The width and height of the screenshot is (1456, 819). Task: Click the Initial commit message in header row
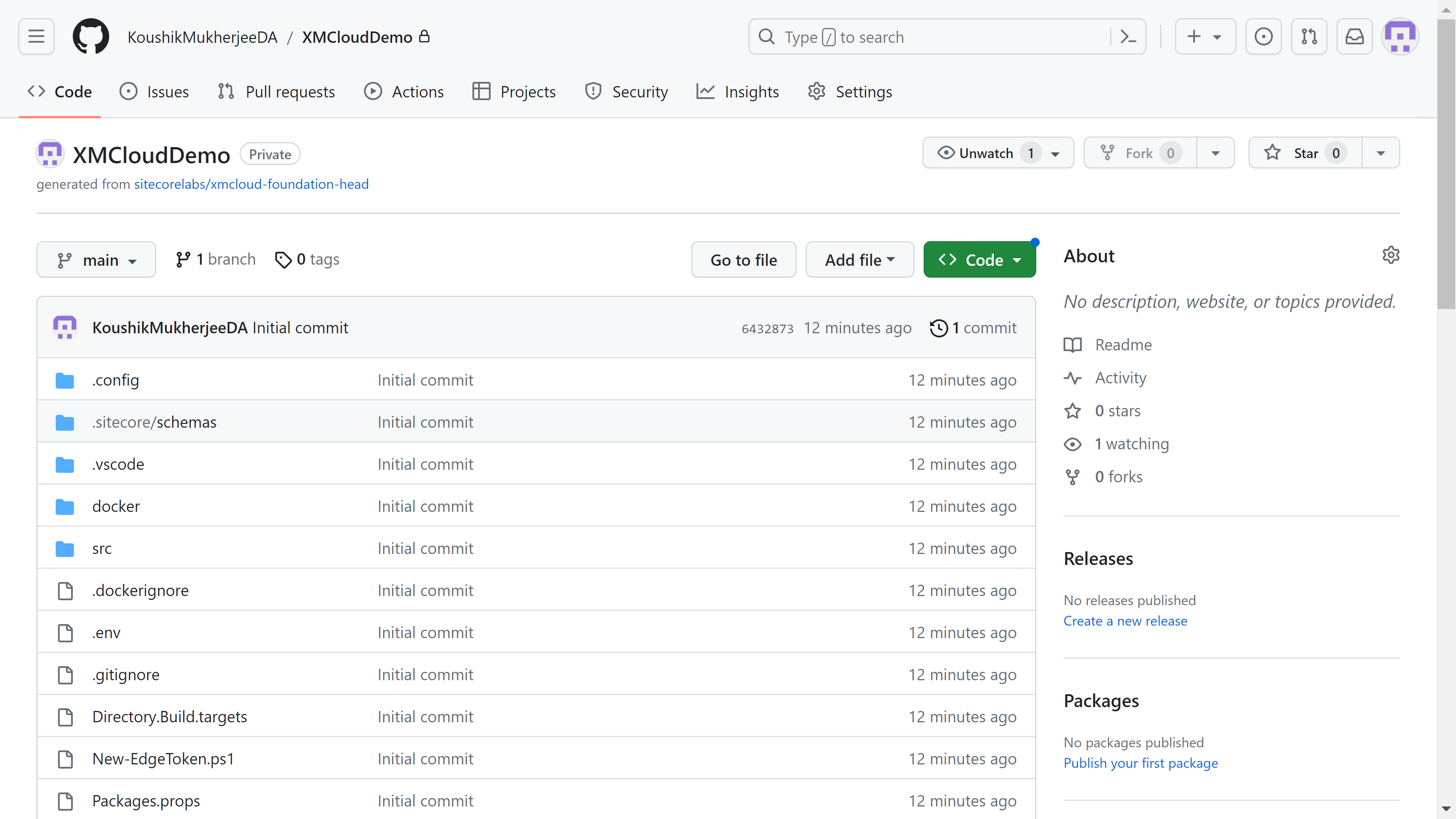[x=300, y=328]
